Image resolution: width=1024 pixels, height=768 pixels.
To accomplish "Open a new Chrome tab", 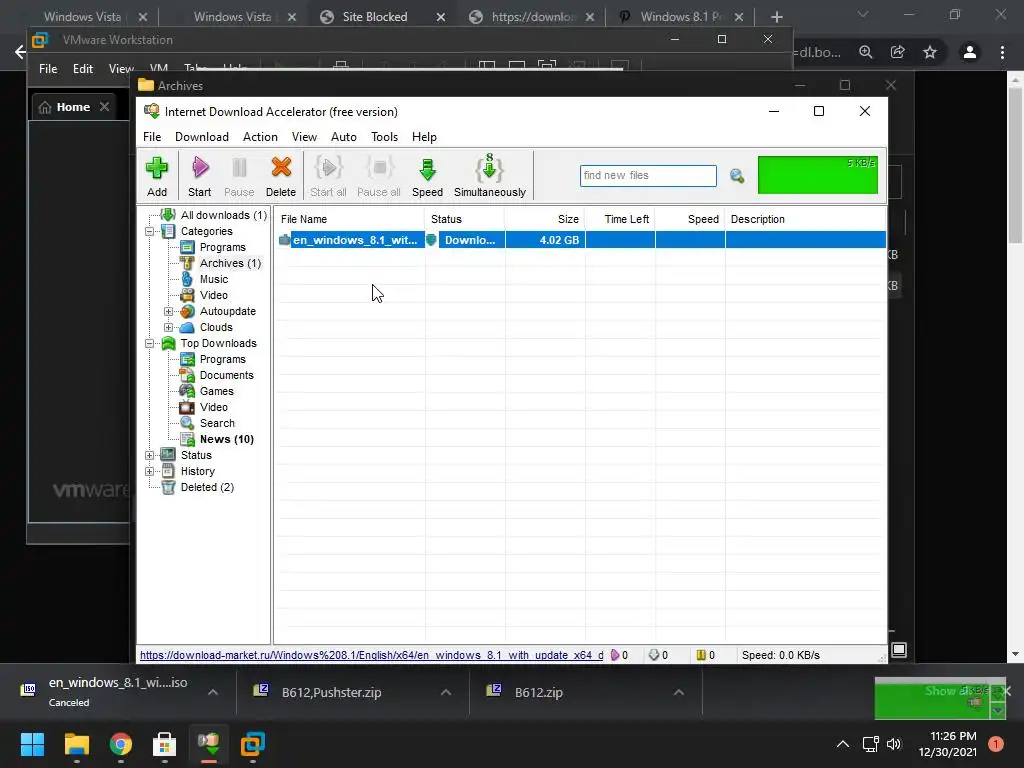I will (x=776, y=17).
